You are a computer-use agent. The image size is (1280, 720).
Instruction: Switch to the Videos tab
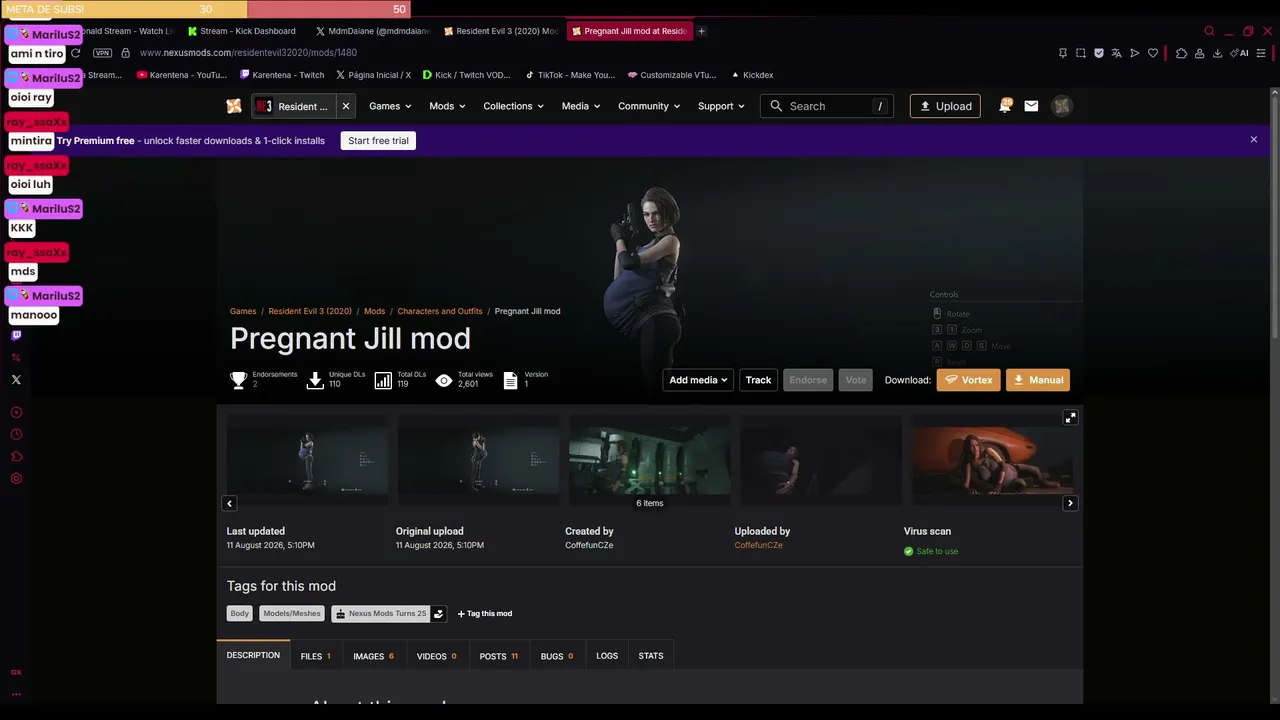[437, 656]
